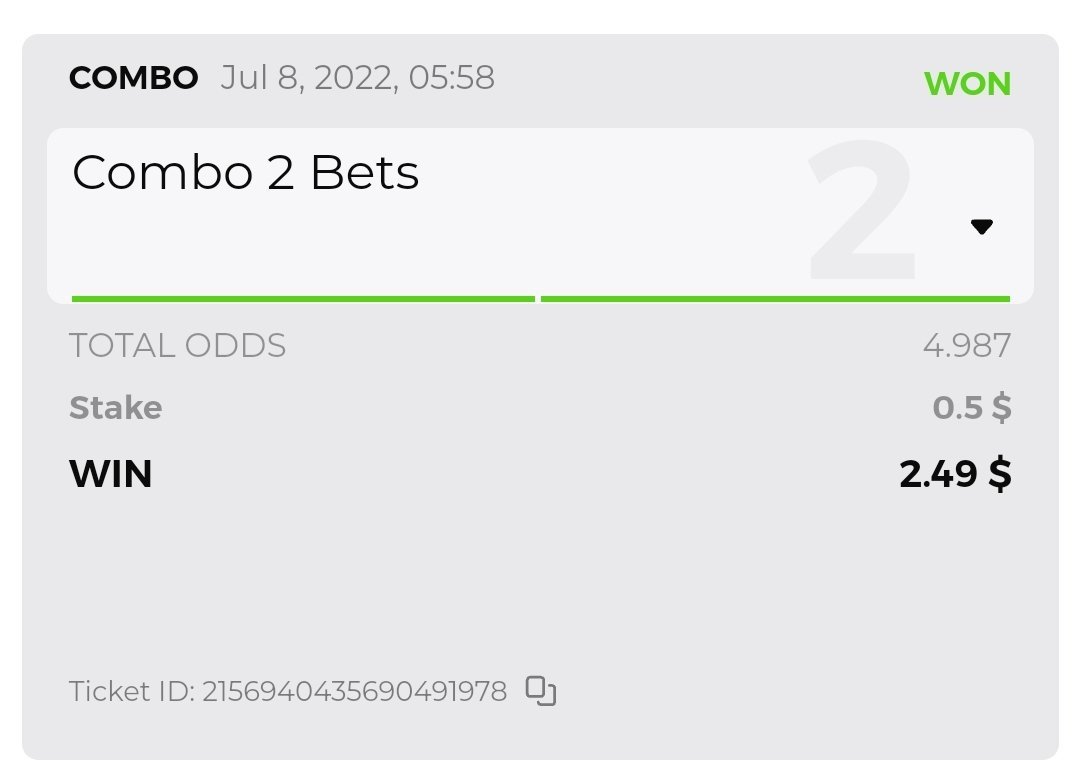Select ticket number 215694043569049​1978
1080x771 pixels.
[354, 691]
